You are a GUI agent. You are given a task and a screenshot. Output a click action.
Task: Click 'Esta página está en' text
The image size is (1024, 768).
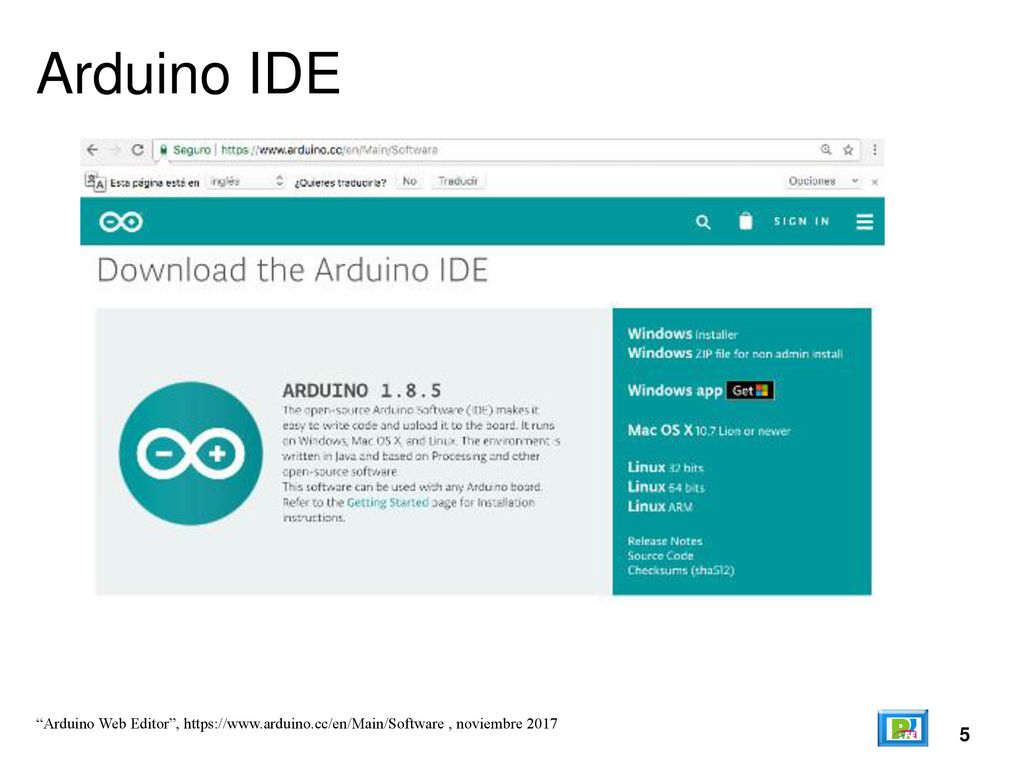(154, 183)
